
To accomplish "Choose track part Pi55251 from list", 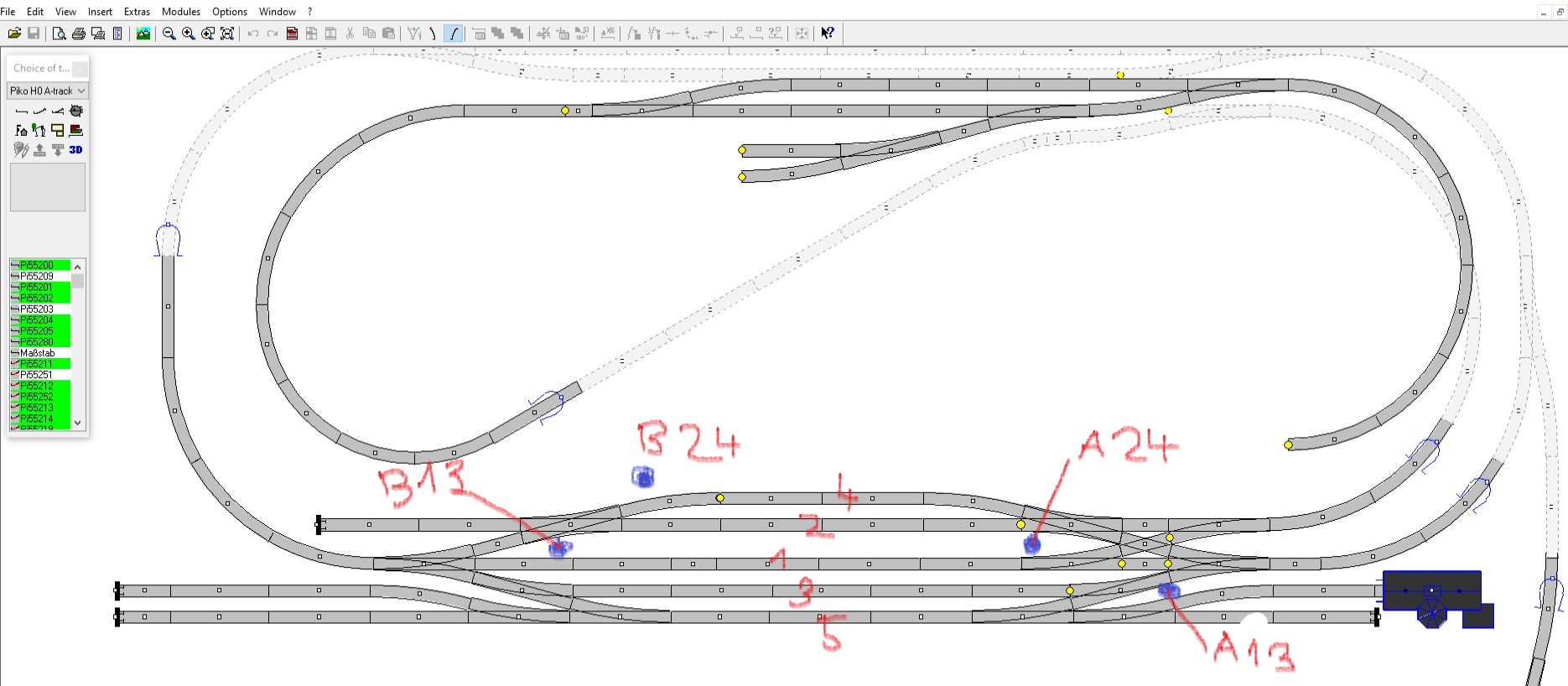I will click(x=37, y=375).
